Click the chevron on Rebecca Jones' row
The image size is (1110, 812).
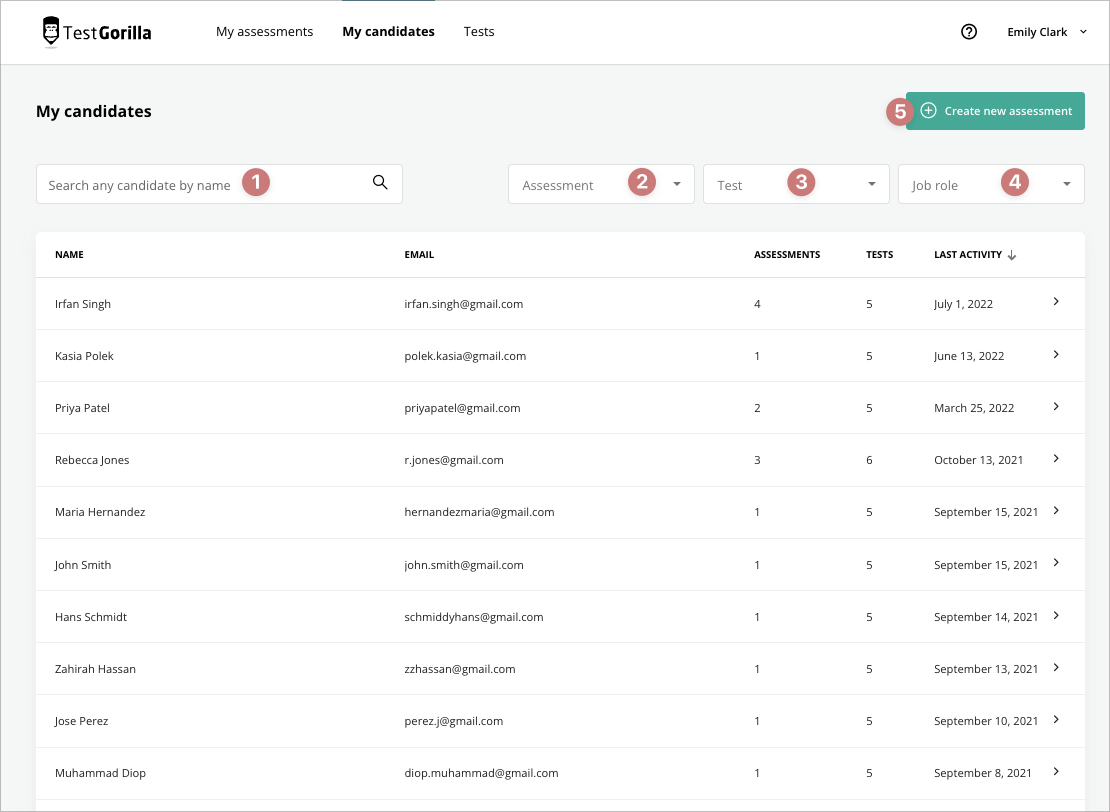[x=1056, y=459]
